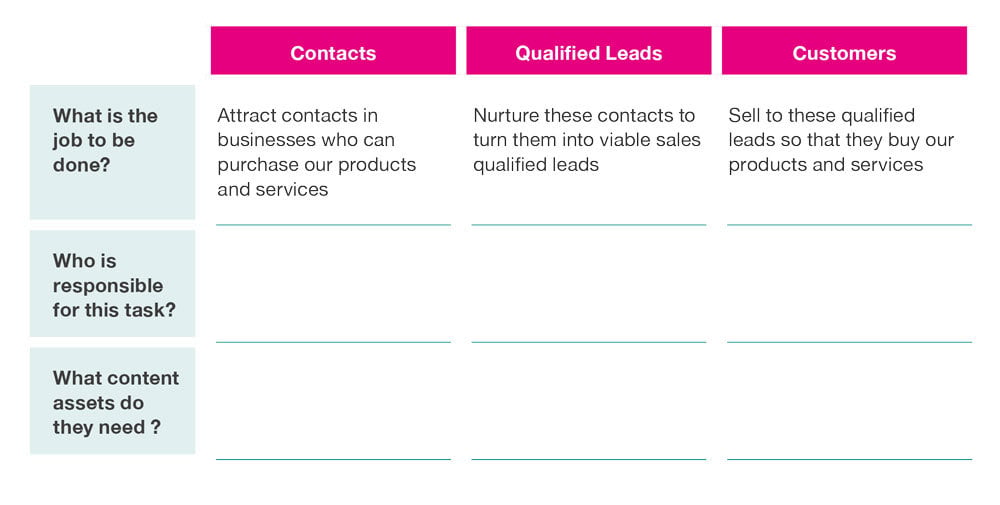Select the Qualified Leads column header
The height and width of the screenshot is (505, 1000).
pyautogui.click(x=589, y=50)
